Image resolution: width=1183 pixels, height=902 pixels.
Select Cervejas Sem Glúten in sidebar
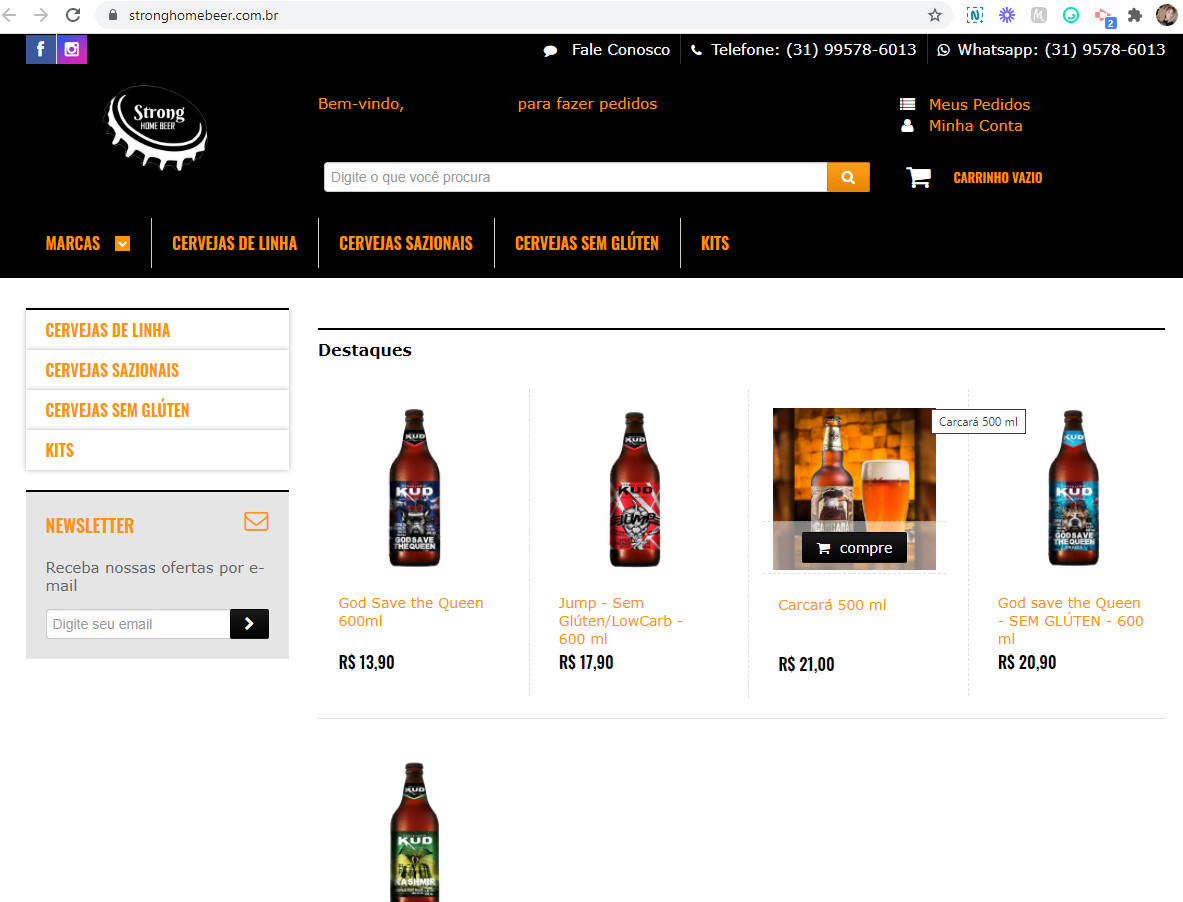[x=158, y=410]
